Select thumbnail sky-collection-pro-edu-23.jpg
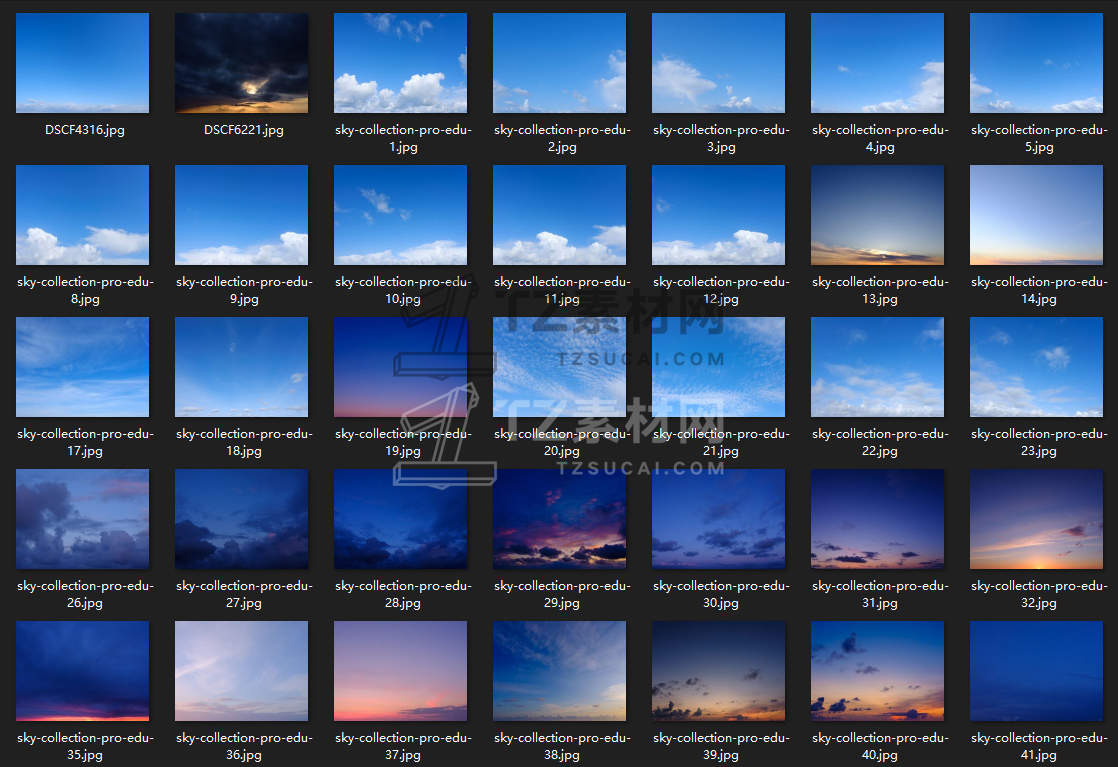Image resolution: width=1118 pixels, height=767 pixels. coord(1037,366)
